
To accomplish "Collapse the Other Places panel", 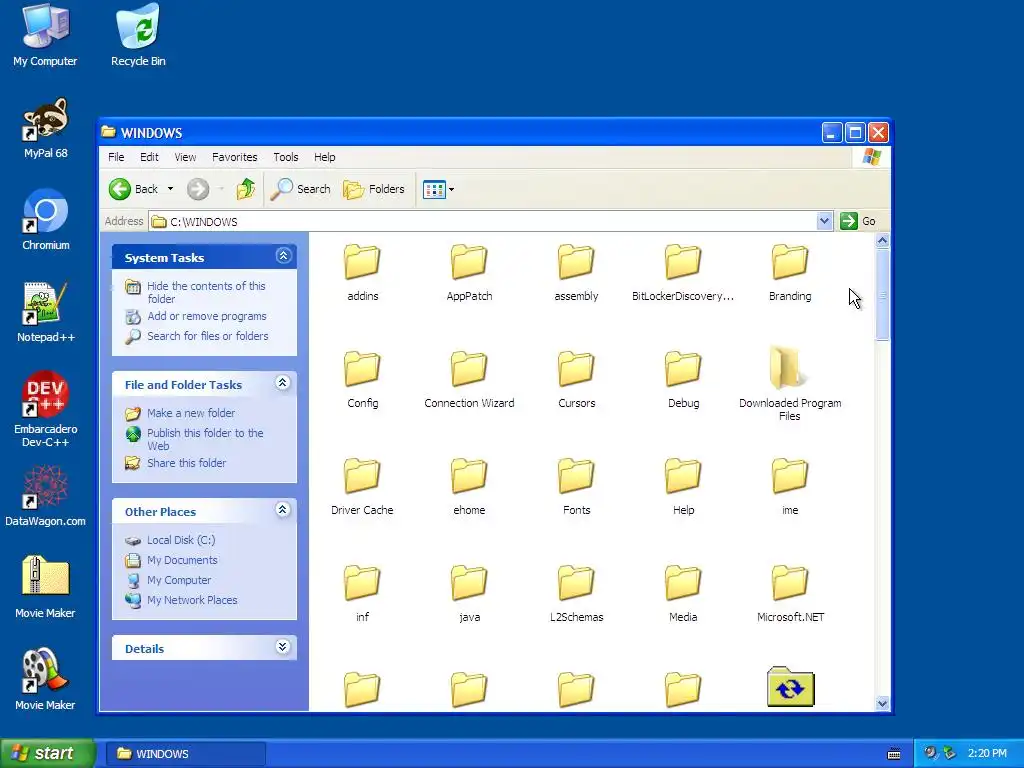I will pos(283,510).
